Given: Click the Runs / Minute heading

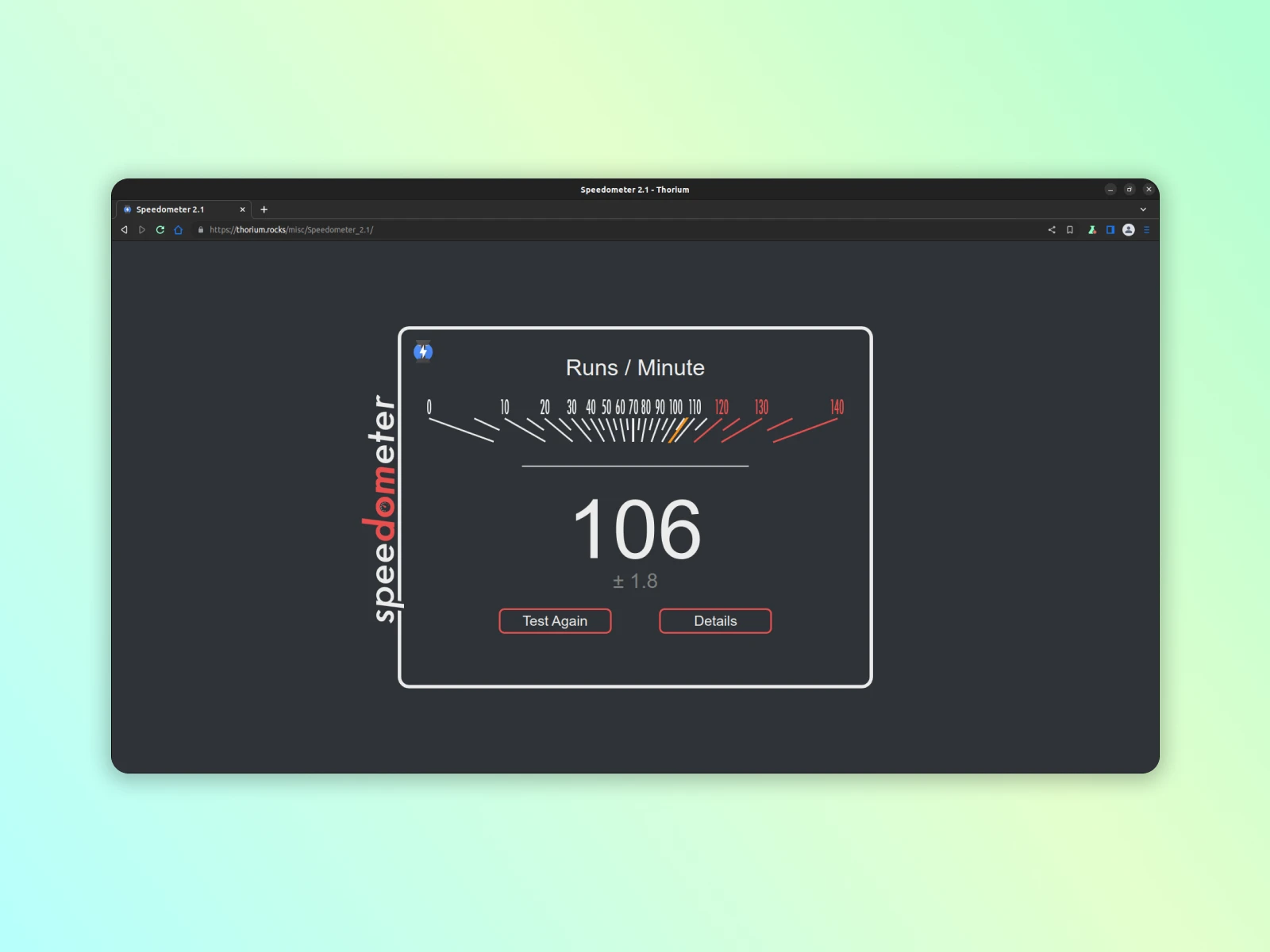Looking at the screenshot, I should tap(635, 367).
